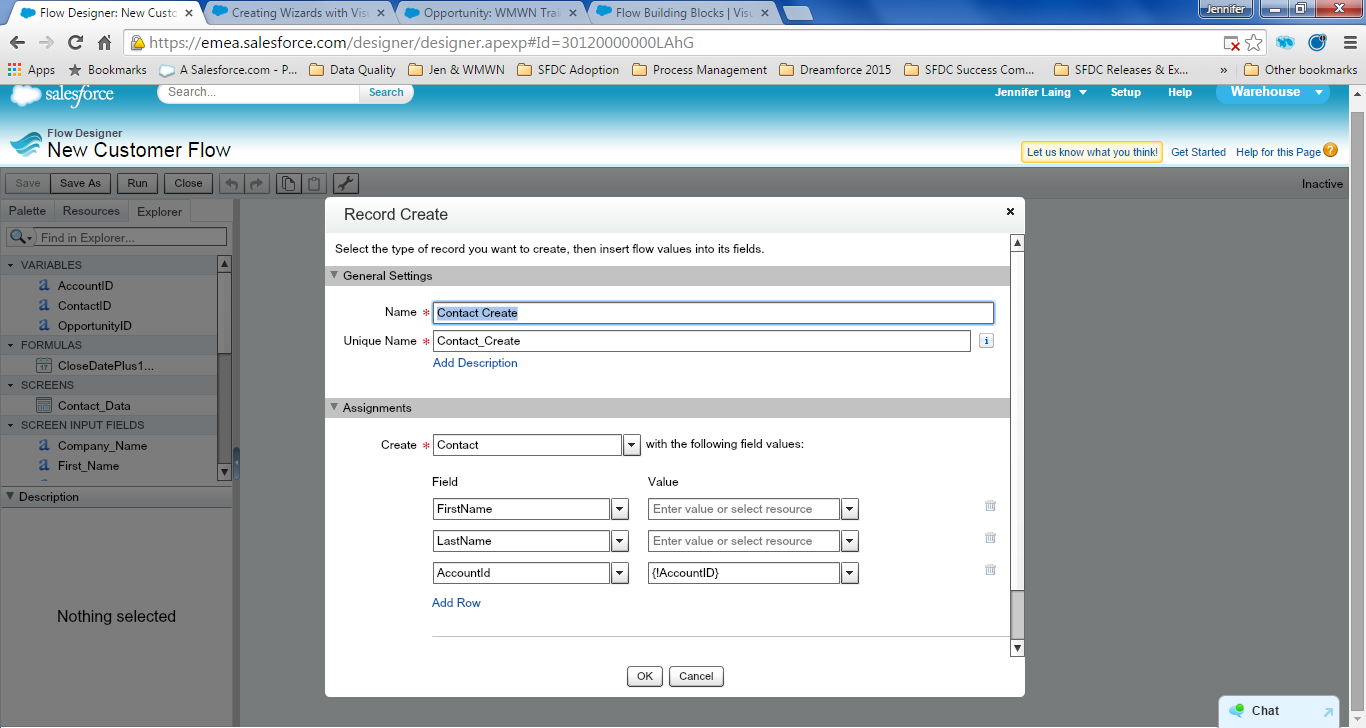This screenshot has height=728, width=1366.
Task: Open value dropdown for FirstName row
Action: click(x=850, y=509)
